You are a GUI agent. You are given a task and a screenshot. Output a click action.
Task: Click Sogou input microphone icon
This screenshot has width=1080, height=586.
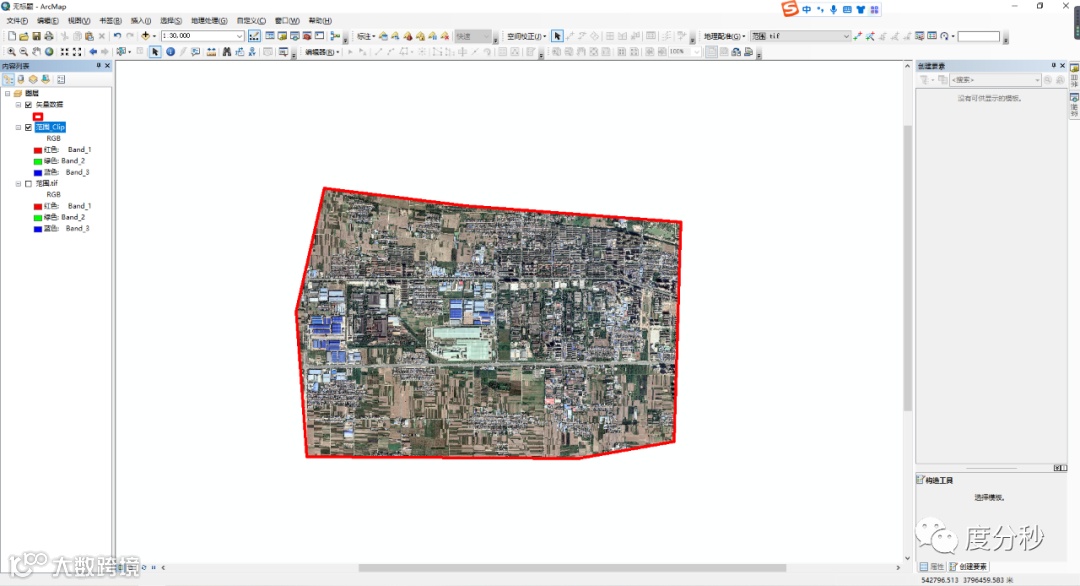(x=833, y=10)
